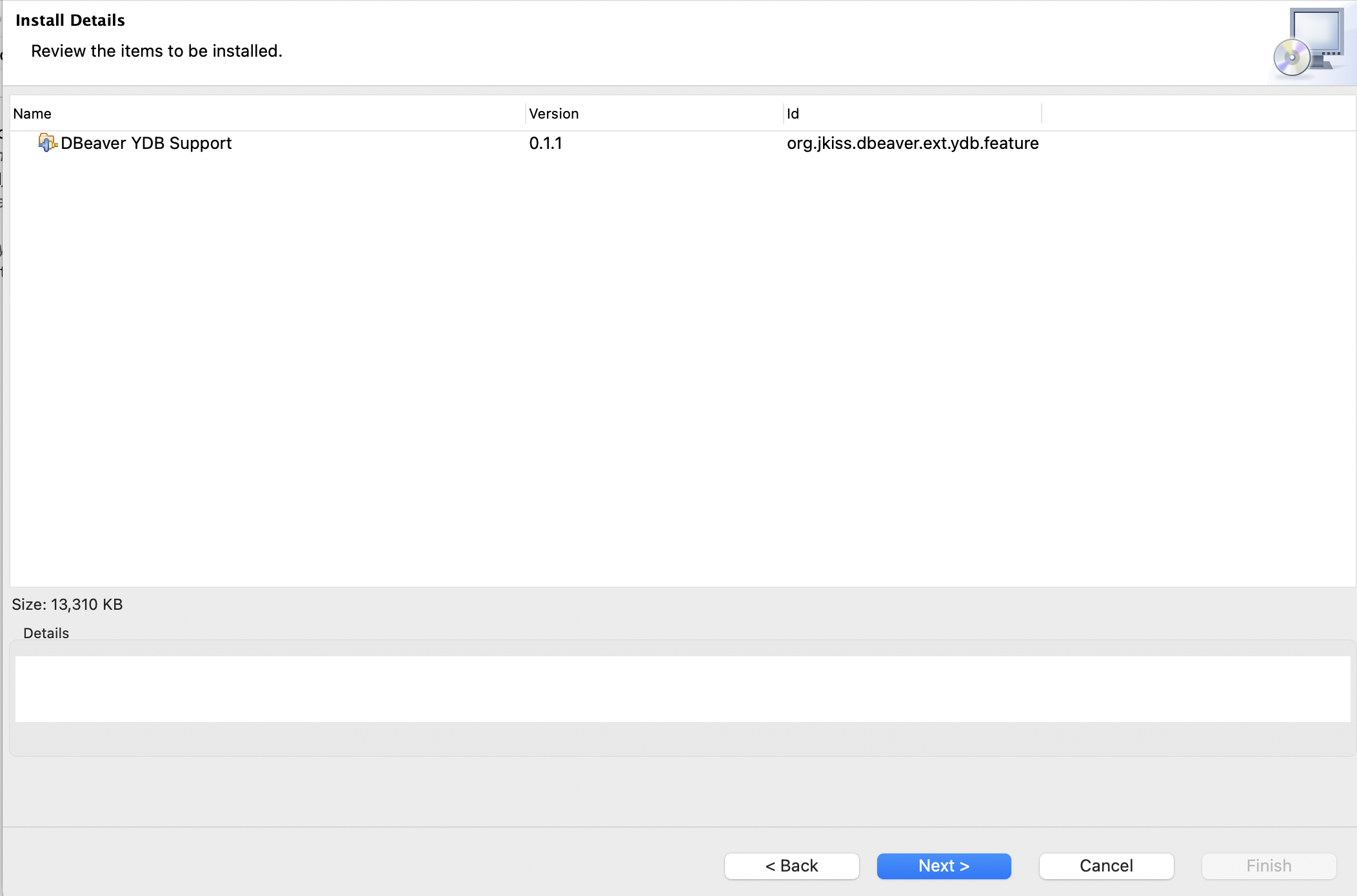This screenshot has height=896, width=1357.
Task: Click the Id org.jkiss.dbeaver.ext.ydb.feature
Action: click(913, 143)
